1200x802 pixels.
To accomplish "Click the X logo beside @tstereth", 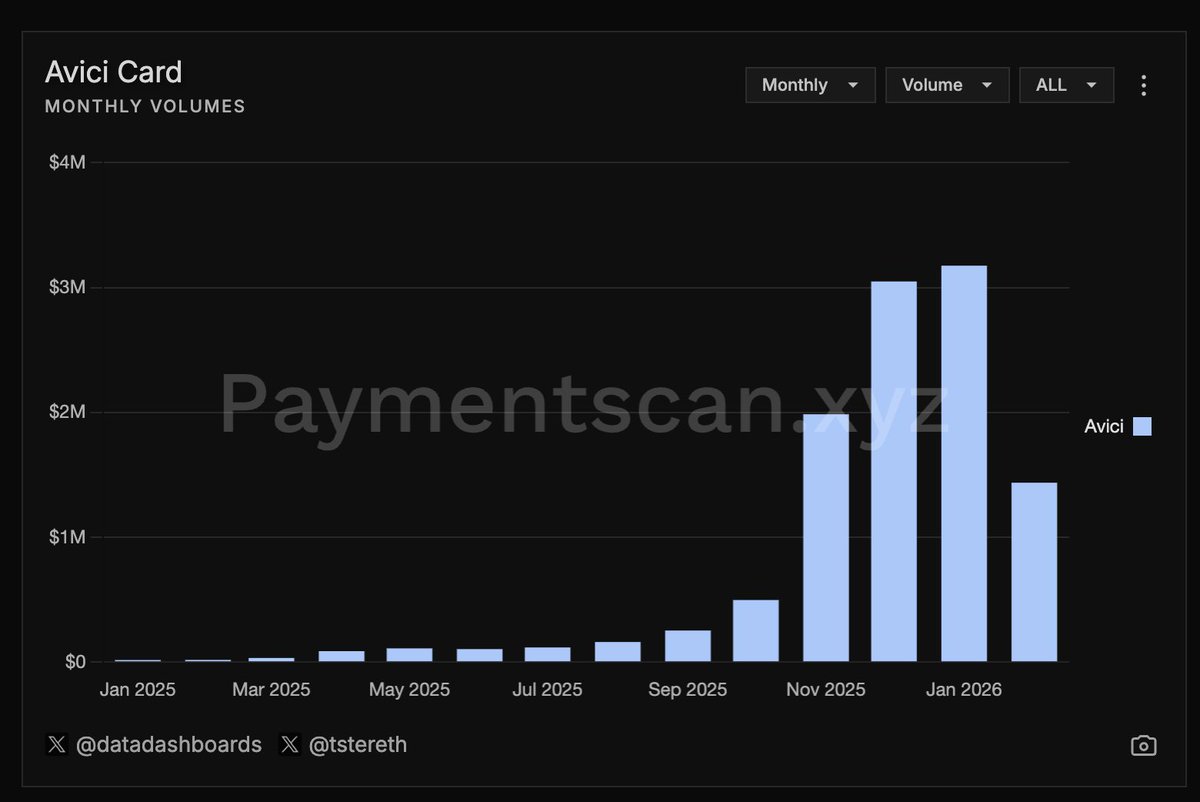I will [290, 745].
